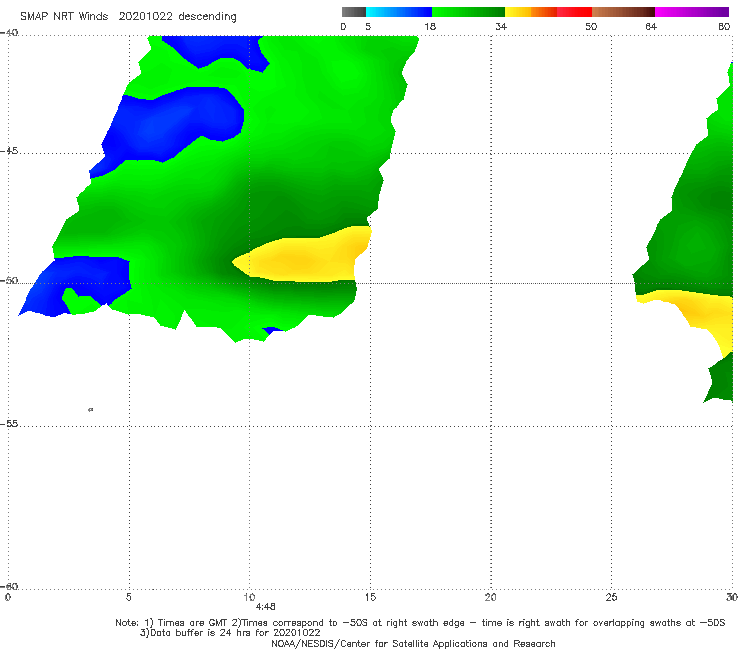The width and height of the screenshot is (740, 650).
Task: Click the note text 'Times are GMT'
Action: 193,623
